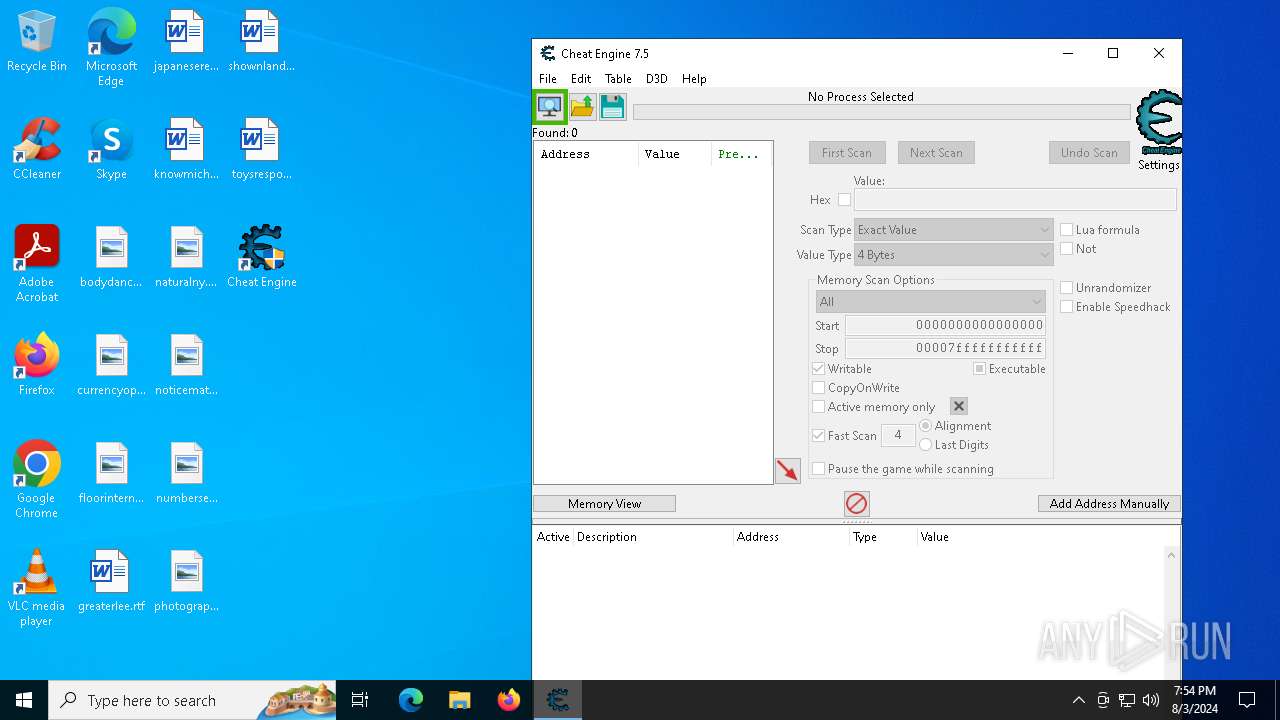This screenshot has width=1280, height=720.
Task: Select the Cheat Engine desktop shortcut
Action: pyautogui.click(x=261, y=257)
